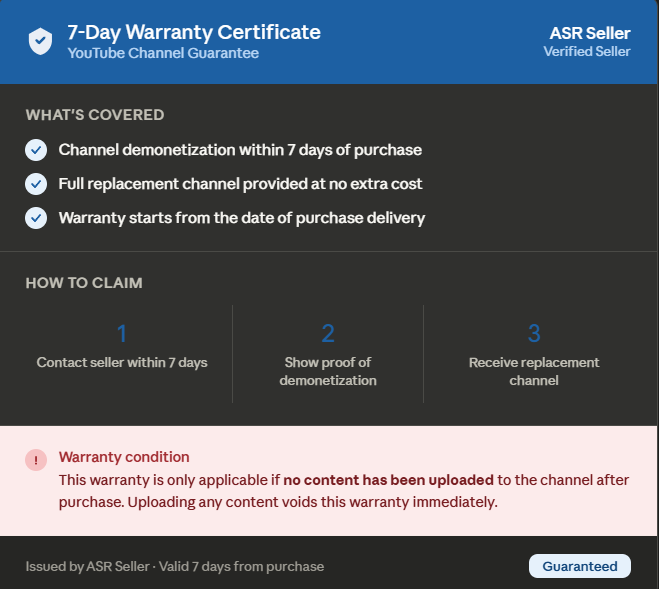
Task: Click the Verified Seller label
Action: coord(587,51)
